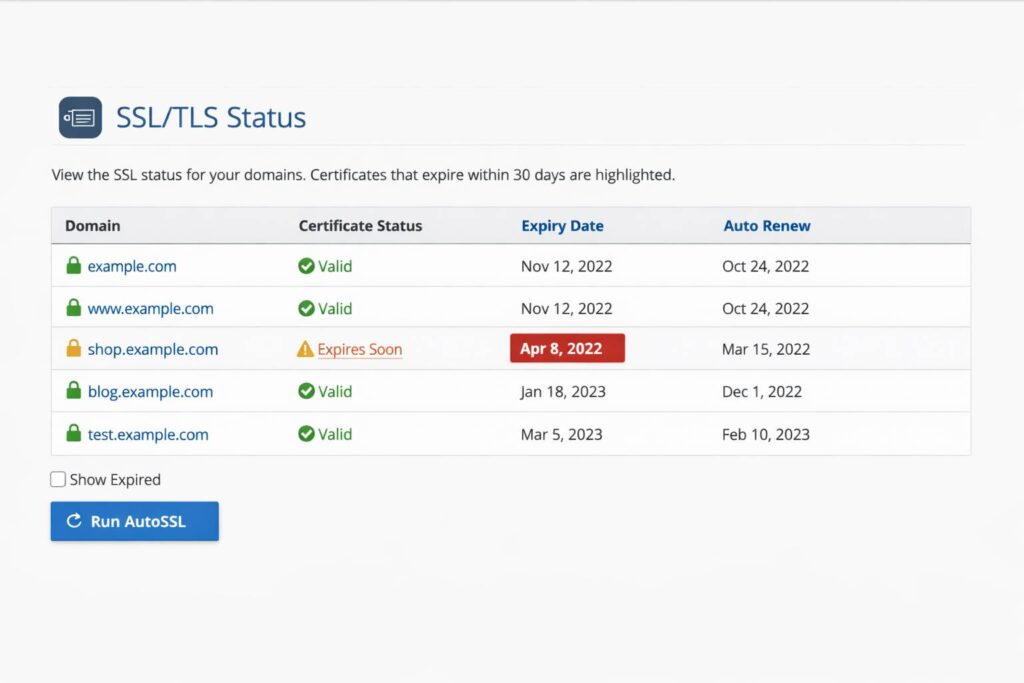Viewport: 1024px width, 683px height.
Task: Sort table by Auto Renew column
Action: [767, 226]
